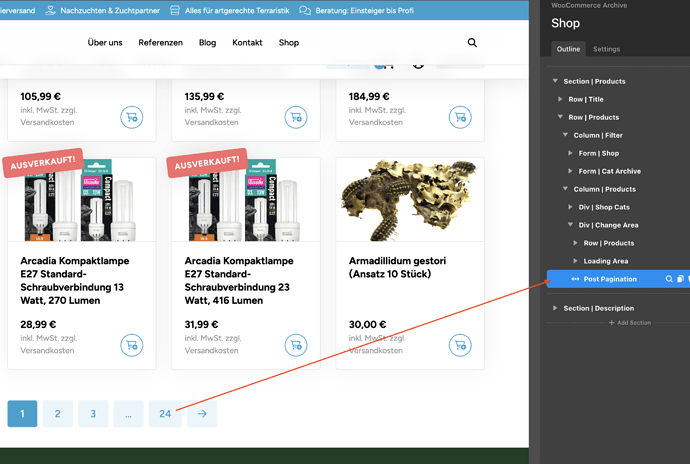Expand the Div | Shop Cats node
This screenshot has width=690, height=464.
570,207
